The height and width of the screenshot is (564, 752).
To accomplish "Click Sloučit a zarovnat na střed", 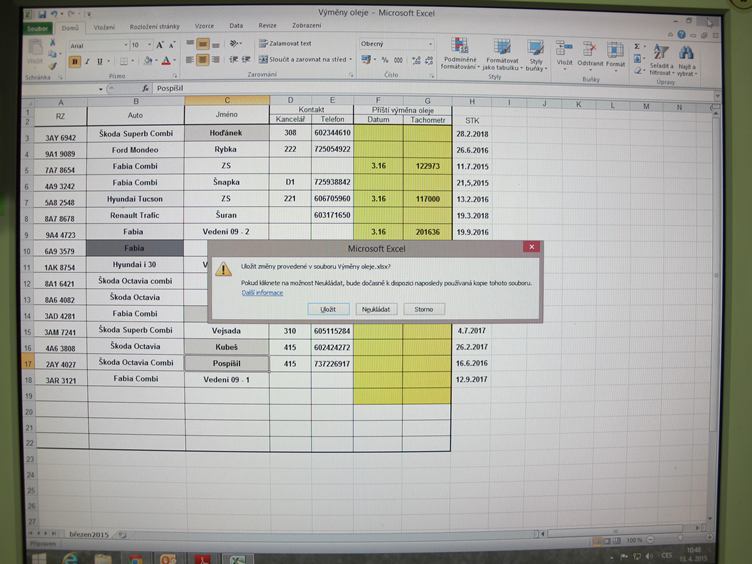I will (302, 59).
